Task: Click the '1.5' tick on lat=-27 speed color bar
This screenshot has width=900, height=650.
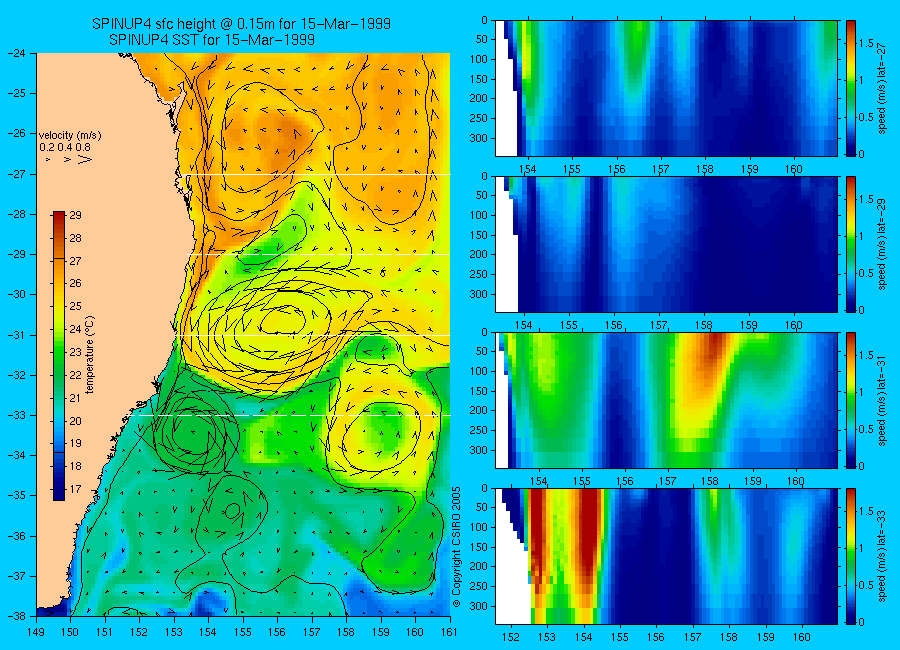Action: point(867,44)
